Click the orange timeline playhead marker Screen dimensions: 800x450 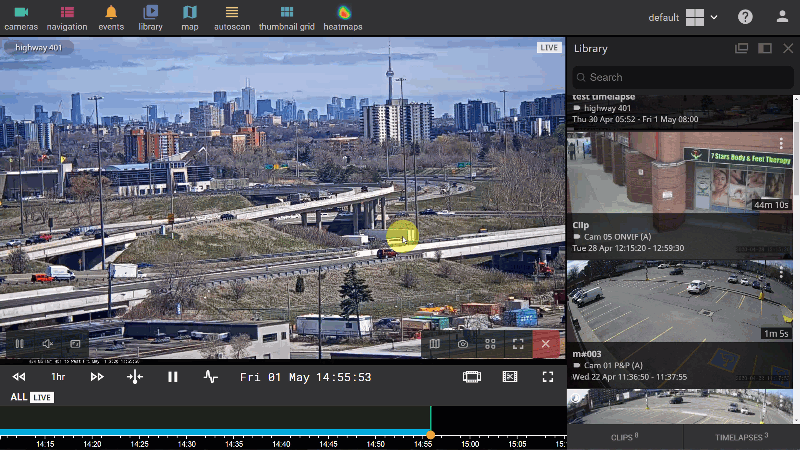click(x=430, y=434)
